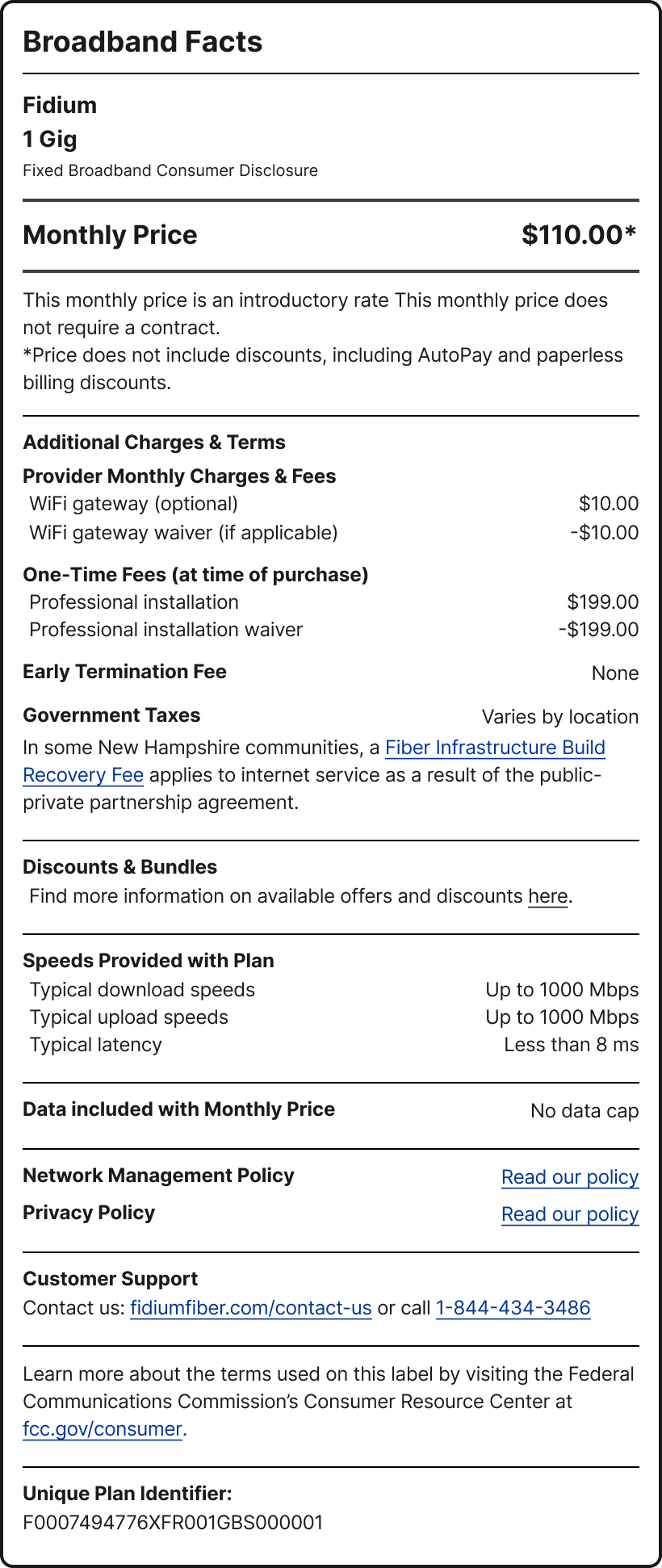This screenshot has height=1568, width=662.
Task: Click the typical download speed value
Action: [x=562, y=990]
